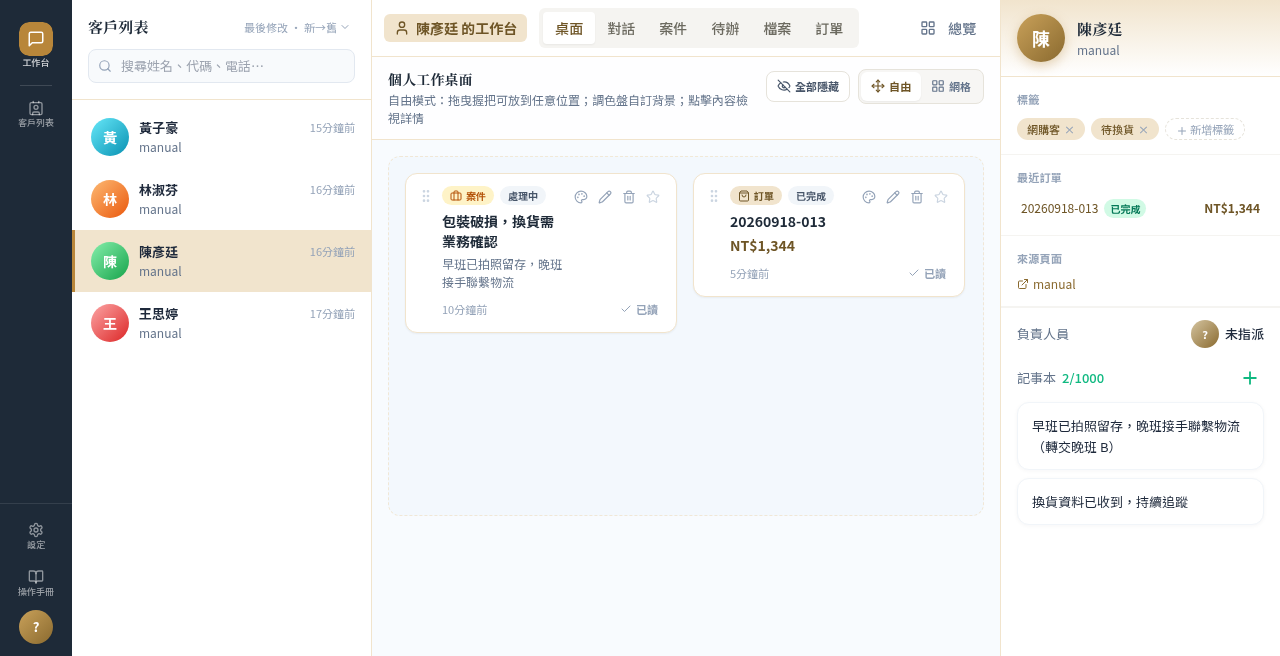Image resolution: width=1280 pixels, height=656 pixels.
Task: Click the 處理中 status badge
Action: pyautogui.click(x=523, y=196)
